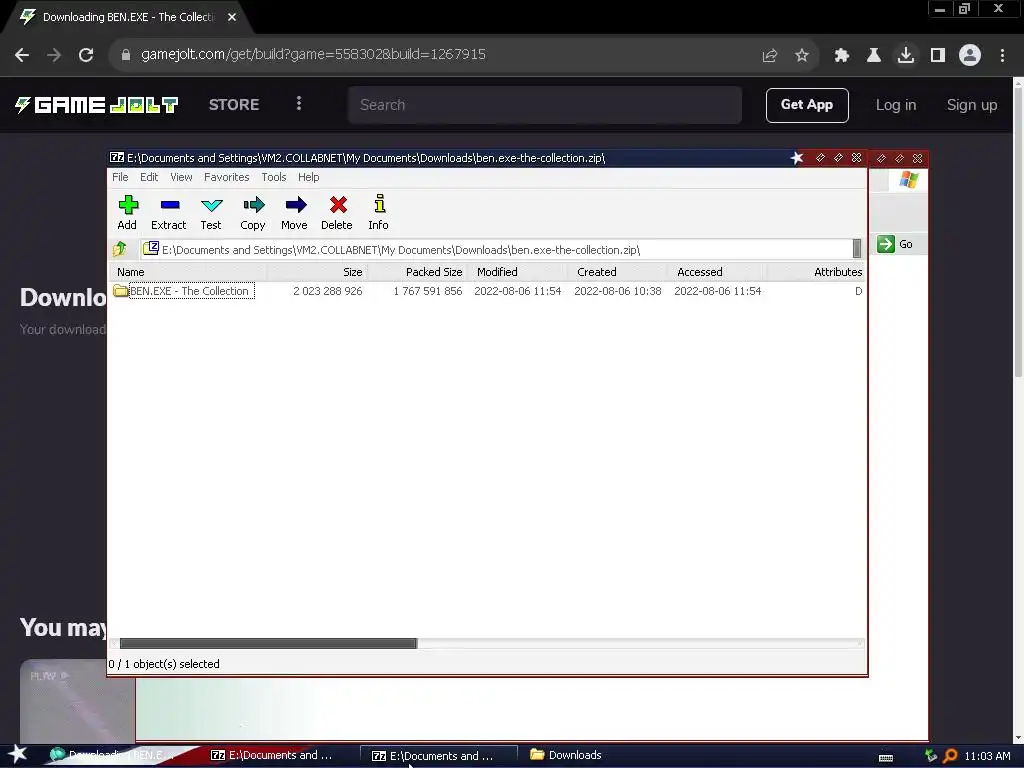Run the Test archive tool
Viewport: 1024px width, 768px height.
(211, 213)
